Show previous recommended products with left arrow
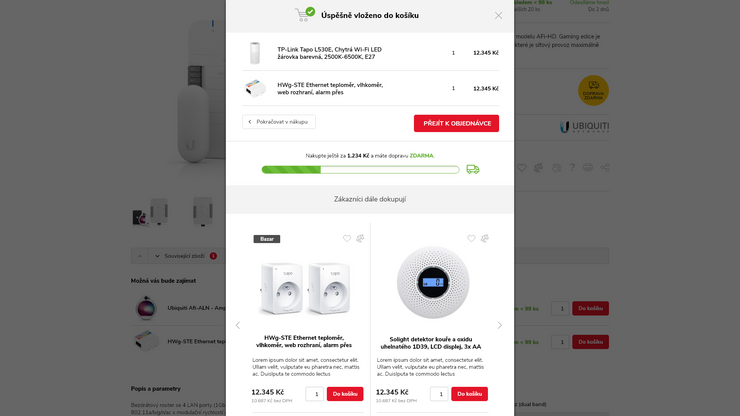The width and height of the screenshot is (740, 416). tap(238, 325)
